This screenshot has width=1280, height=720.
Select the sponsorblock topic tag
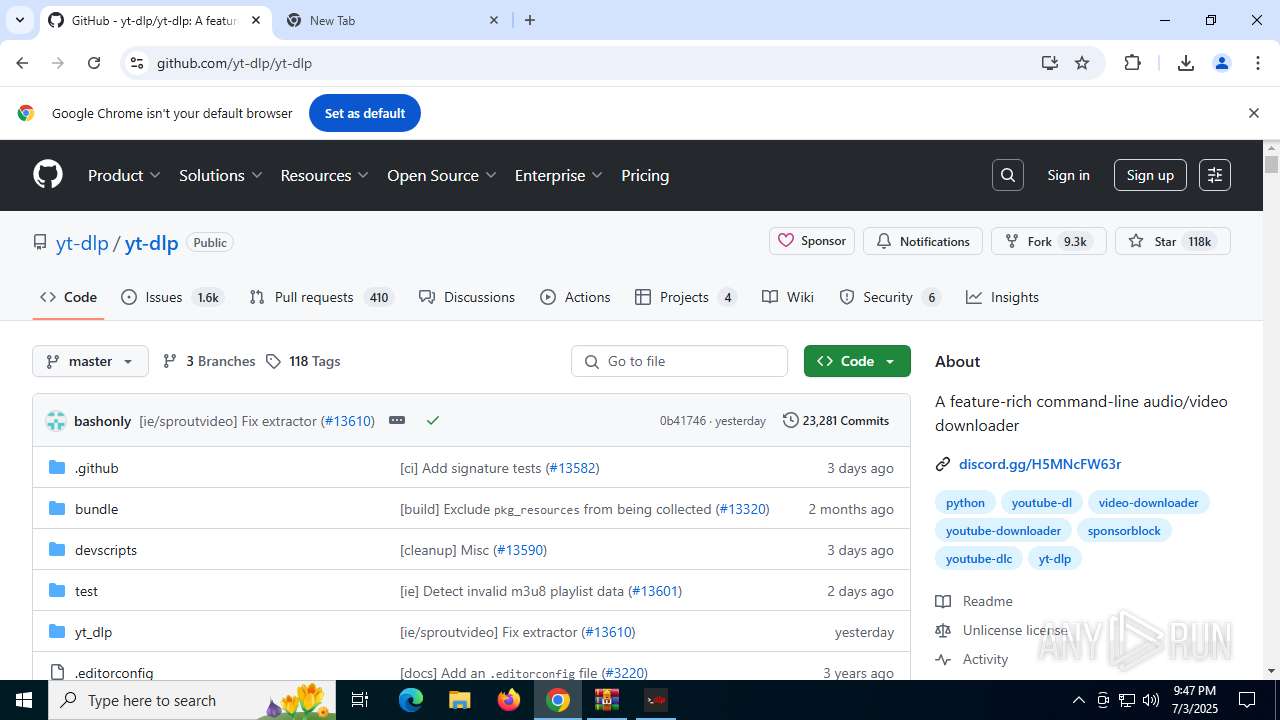(x=1124, y=531)
